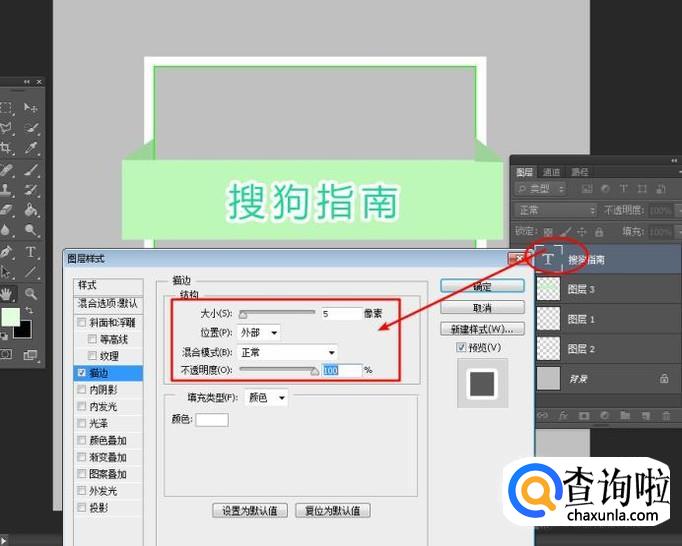This screenshot has width=682, height=546.
Task: Select the Eraser tool
Action: pyautogui.click(x=6, y=210)
